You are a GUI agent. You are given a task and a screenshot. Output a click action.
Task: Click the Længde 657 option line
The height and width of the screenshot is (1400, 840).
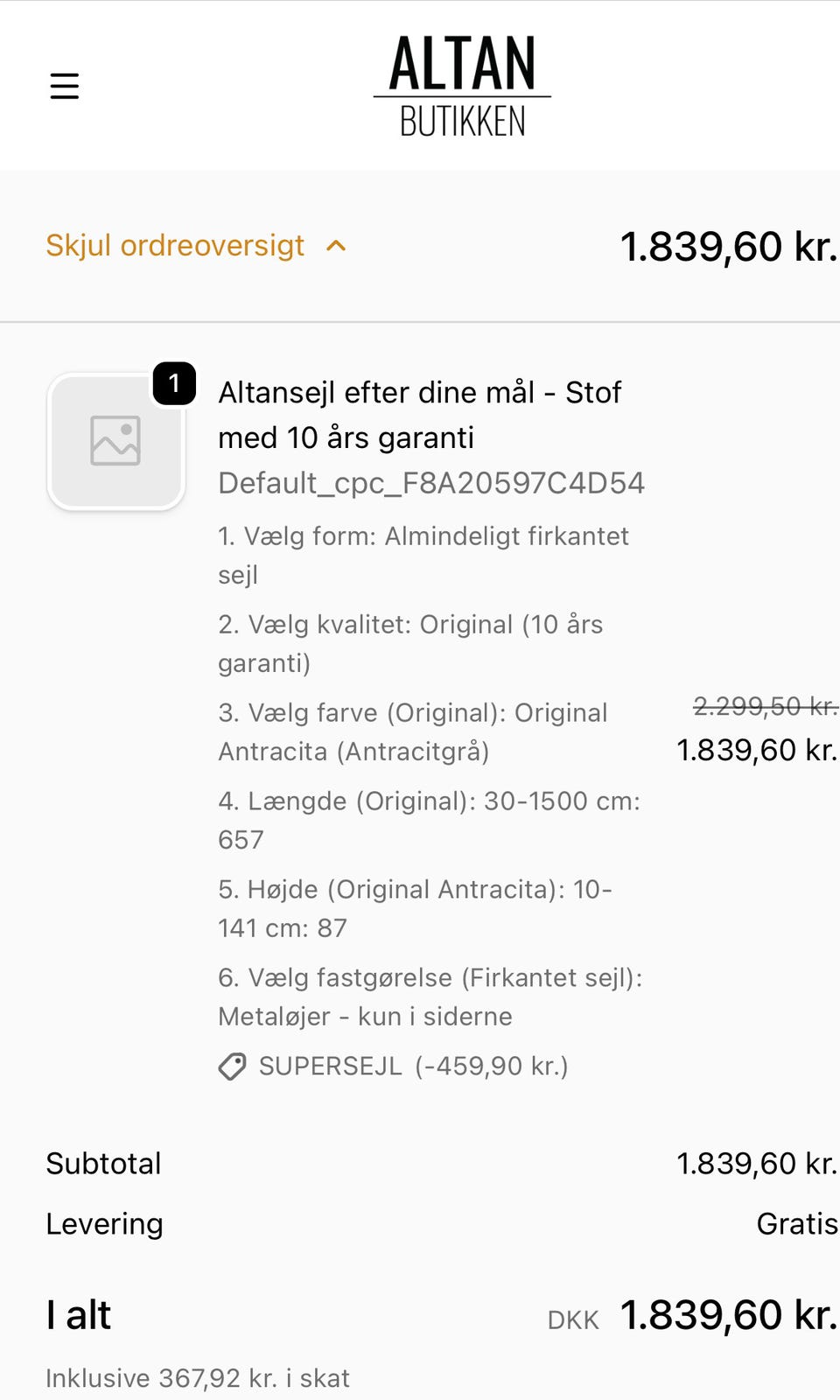click(430, 820)
